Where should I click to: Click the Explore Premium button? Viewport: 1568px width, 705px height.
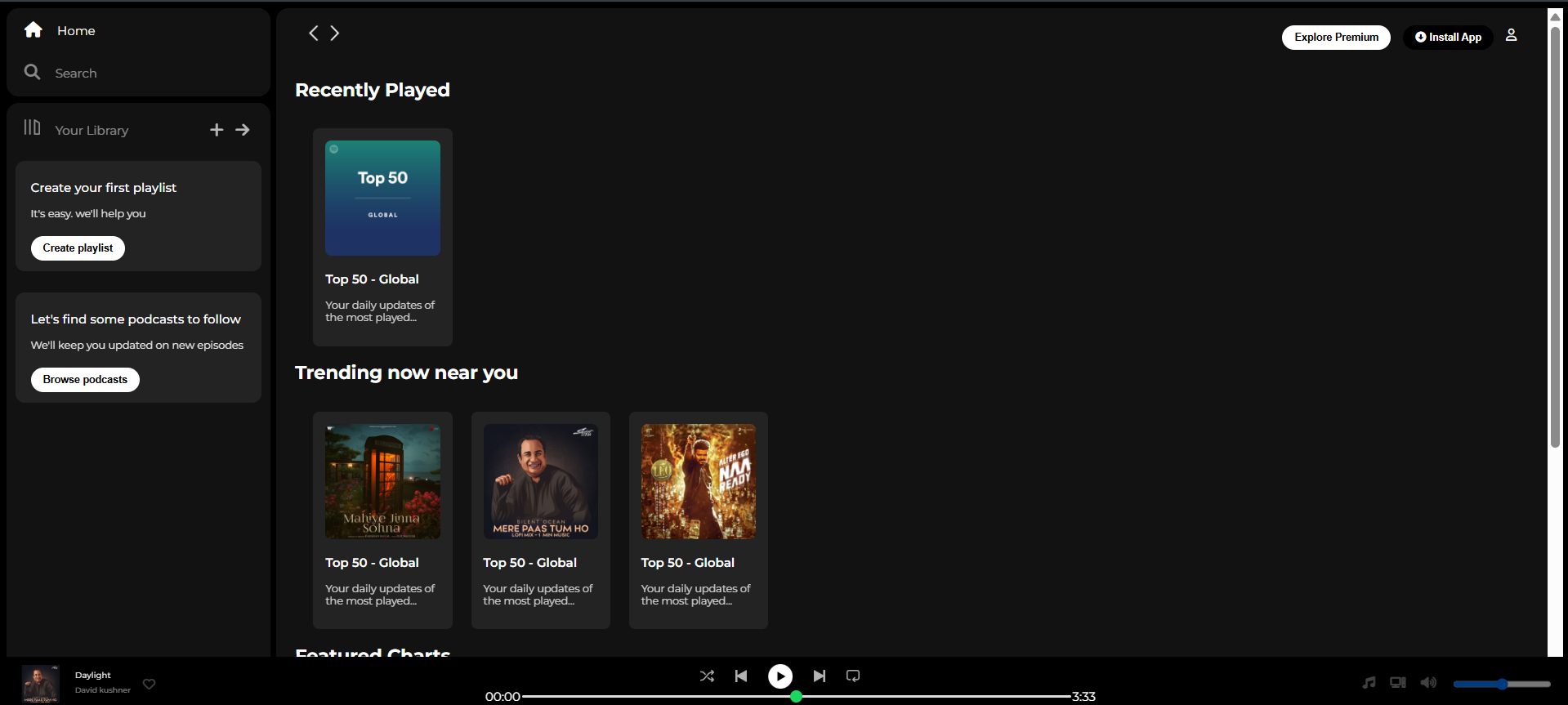pyautogui.click(x=1336, y=38)
